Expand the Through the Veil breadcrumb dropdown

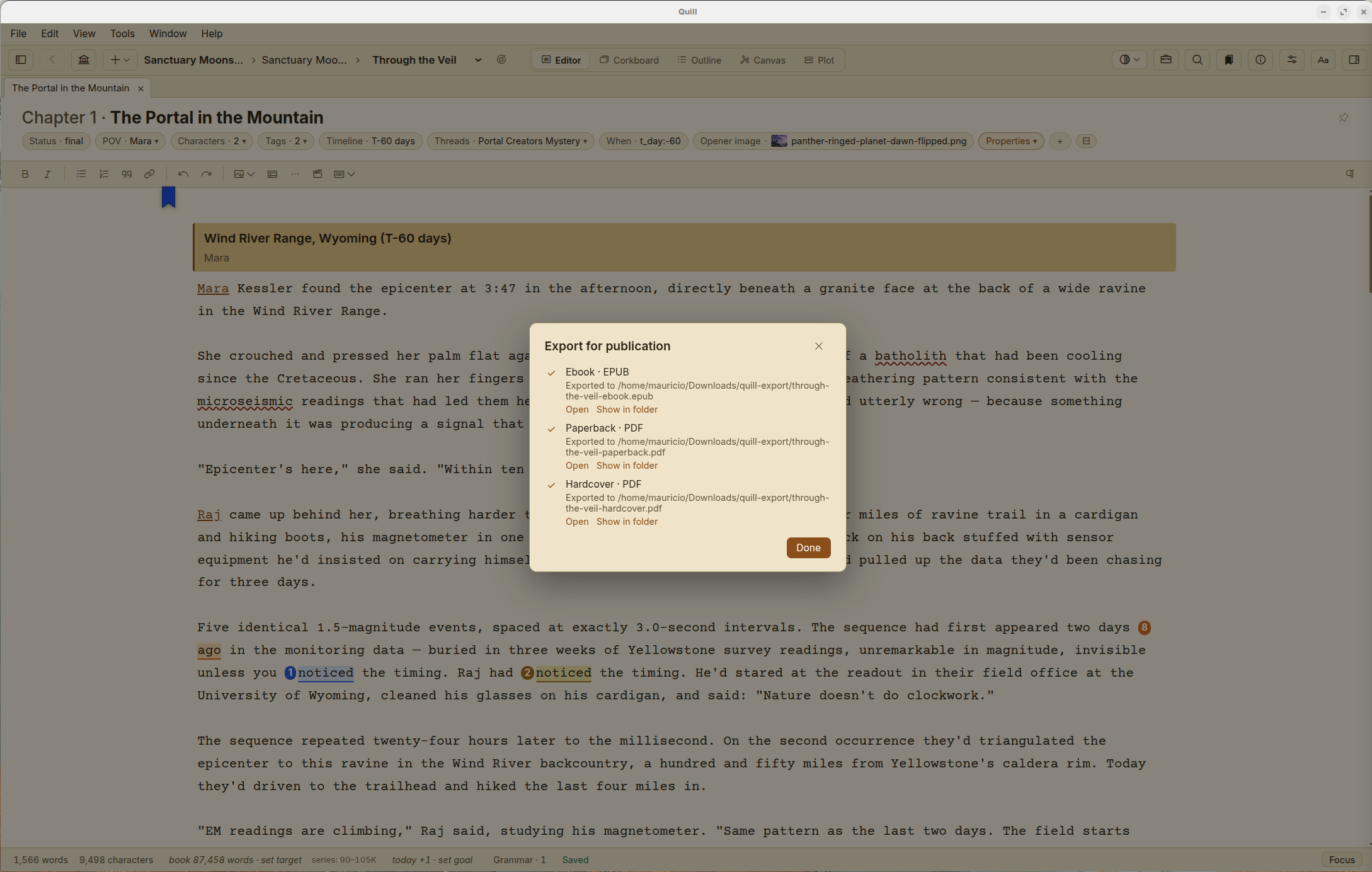click(x=478, y=60)
